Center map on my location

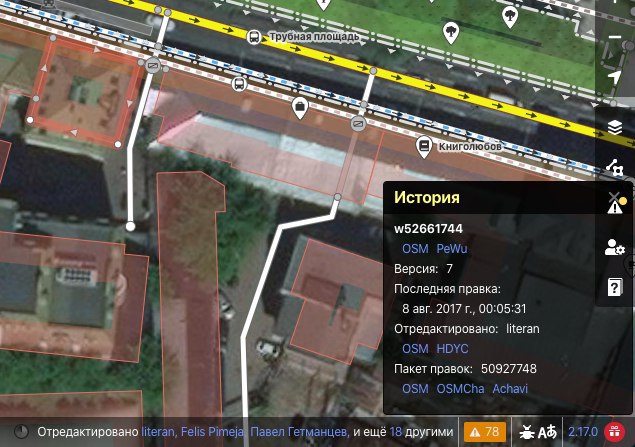click(615, 77)
